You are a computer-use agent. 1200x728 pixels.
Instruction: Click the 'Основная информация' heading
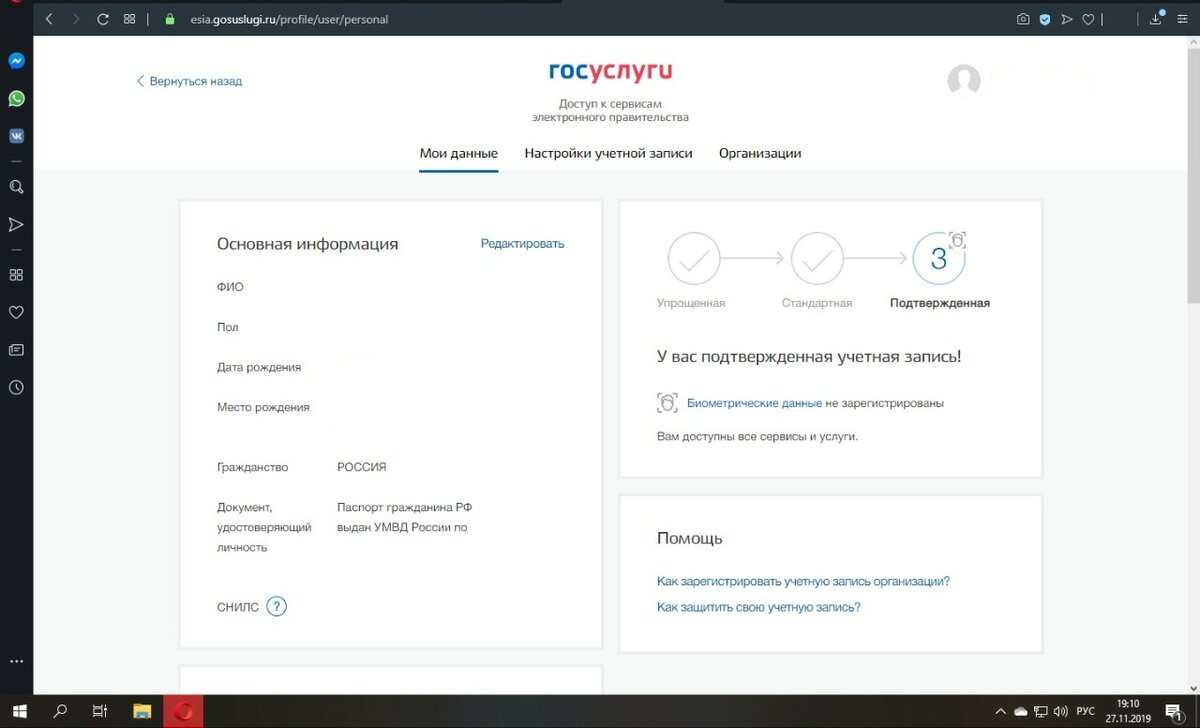tap(308, 244)
